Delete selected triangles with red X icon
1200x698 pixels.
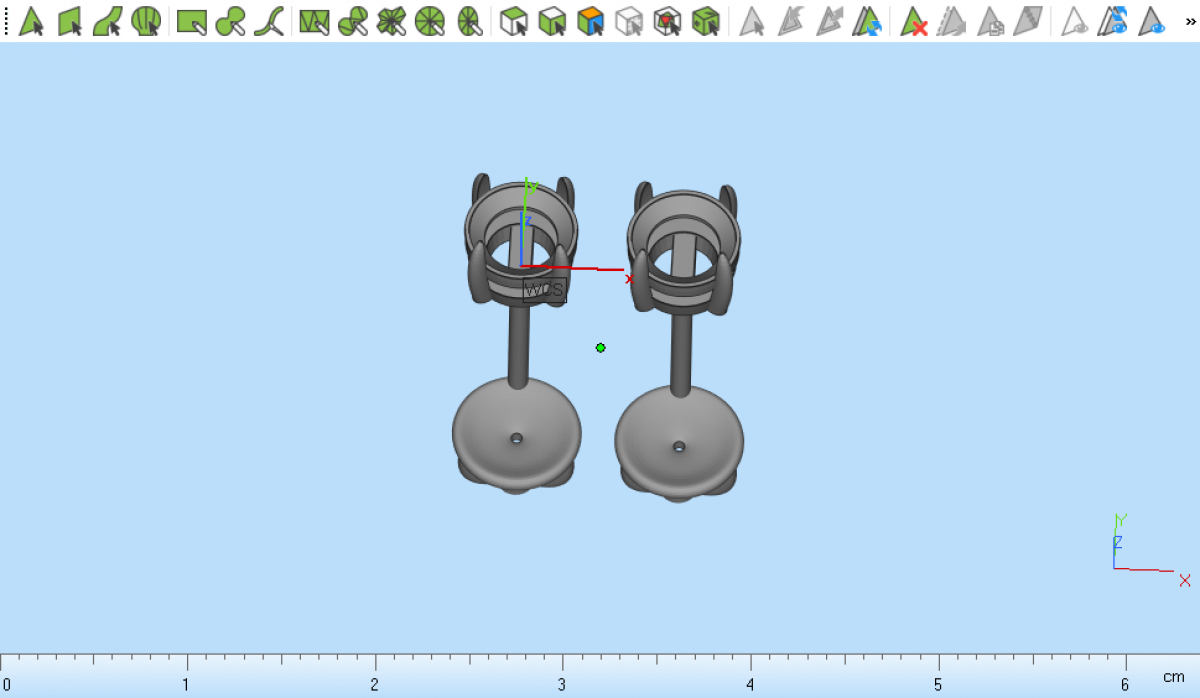(x=913, y=21)
